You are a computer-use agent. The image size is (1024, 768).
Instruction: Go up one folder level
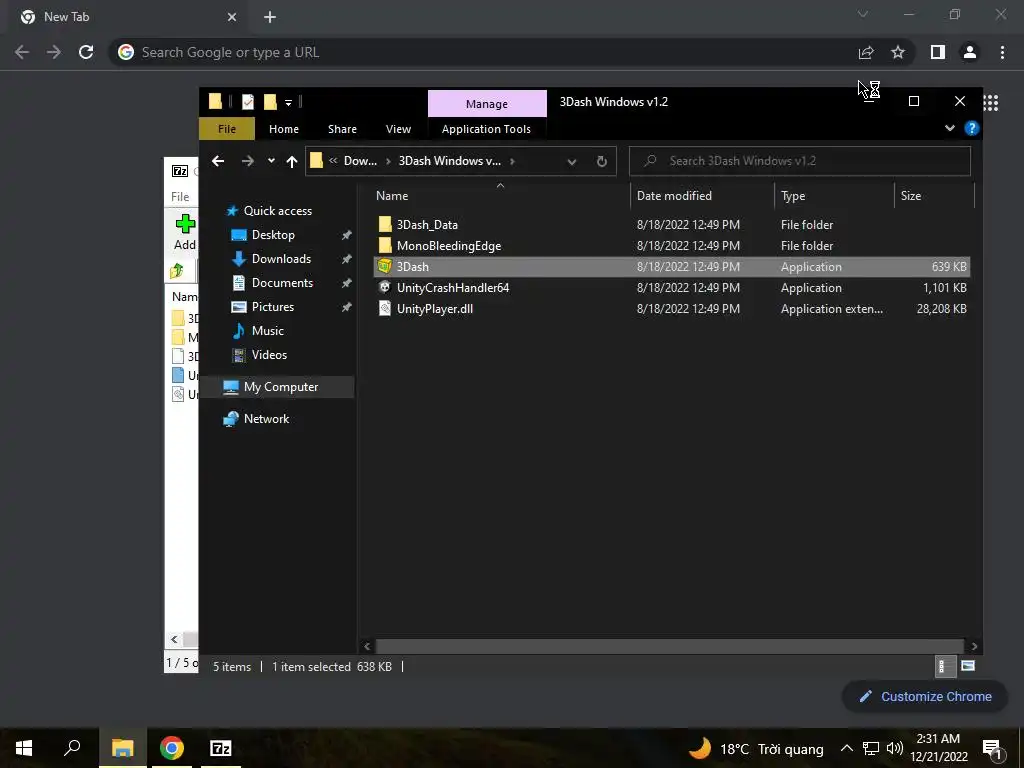tap(291, 161)
